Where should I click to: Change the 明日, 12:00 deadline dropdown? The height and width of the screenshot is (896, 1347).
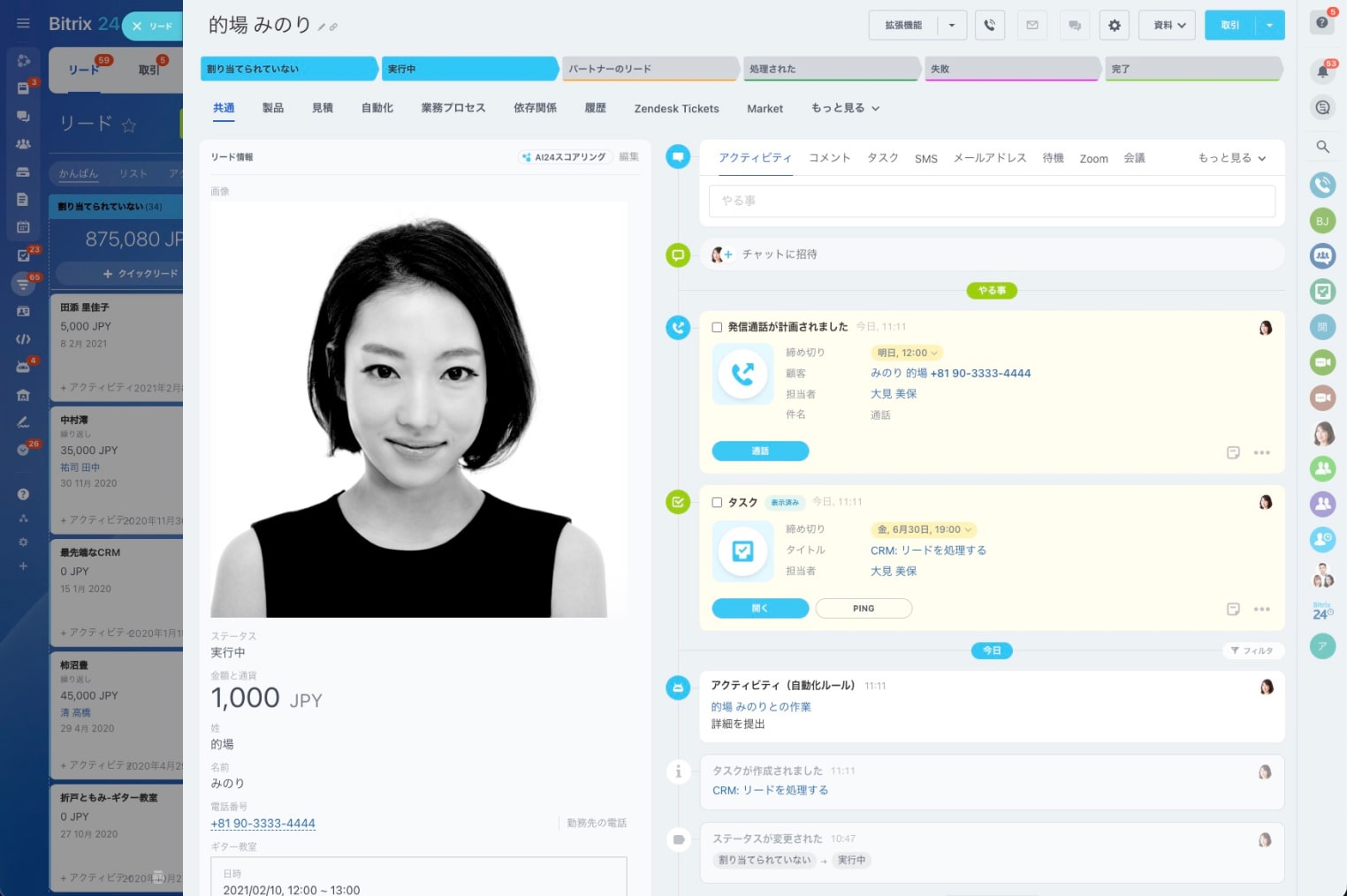point(907,353)
